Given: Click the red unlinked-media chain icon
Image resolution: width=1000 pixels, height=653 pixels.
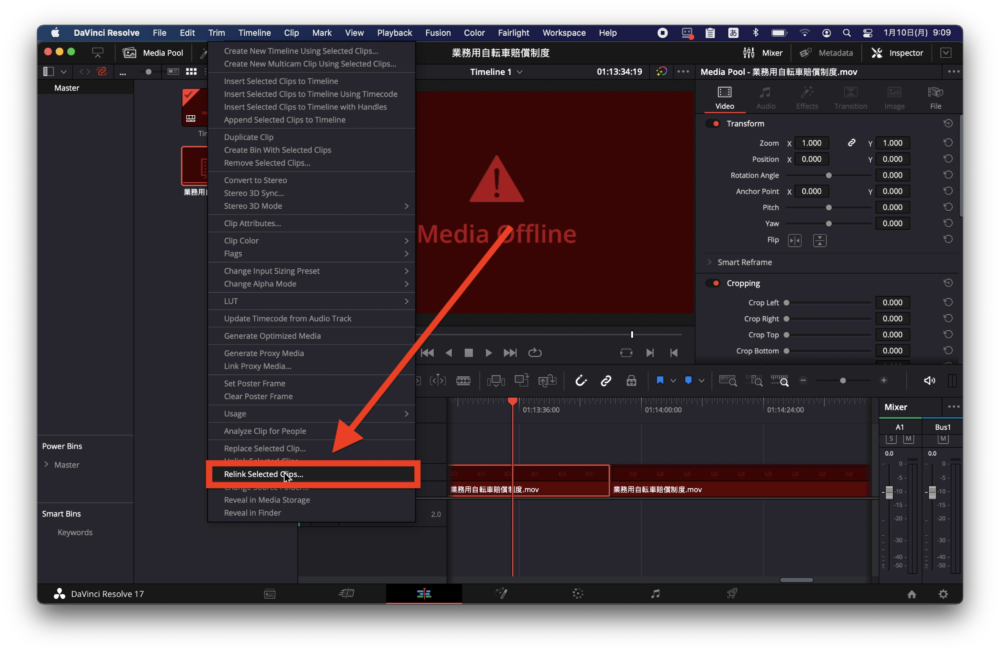Looking at the screenshot, I should click(101, 71).
